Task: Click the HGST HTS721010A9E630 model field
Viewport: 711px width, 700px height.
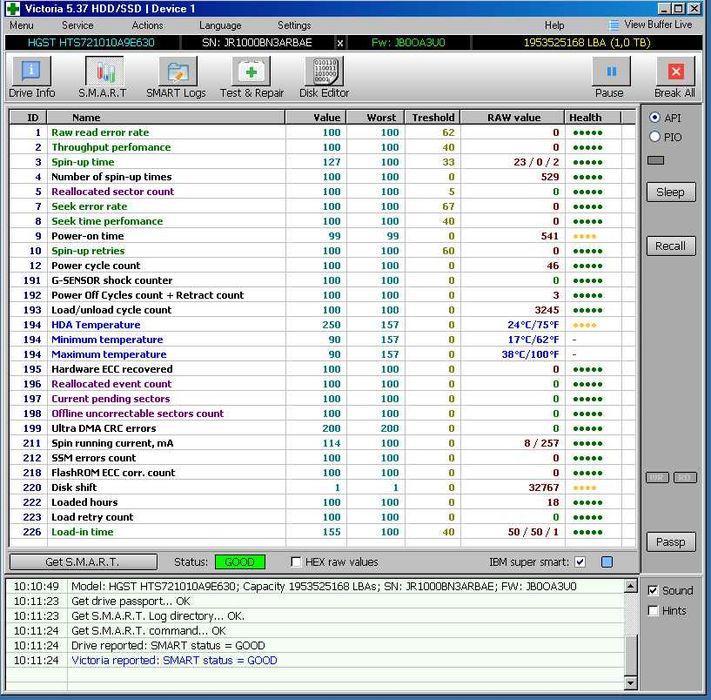Action: pos(91,43)
